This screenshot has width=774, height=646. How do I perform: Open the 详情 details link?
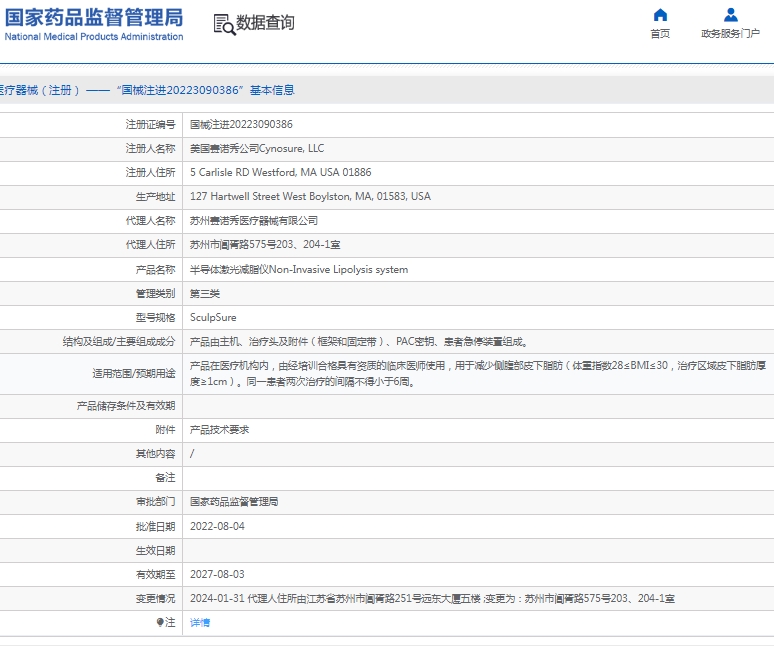(200, 622)
